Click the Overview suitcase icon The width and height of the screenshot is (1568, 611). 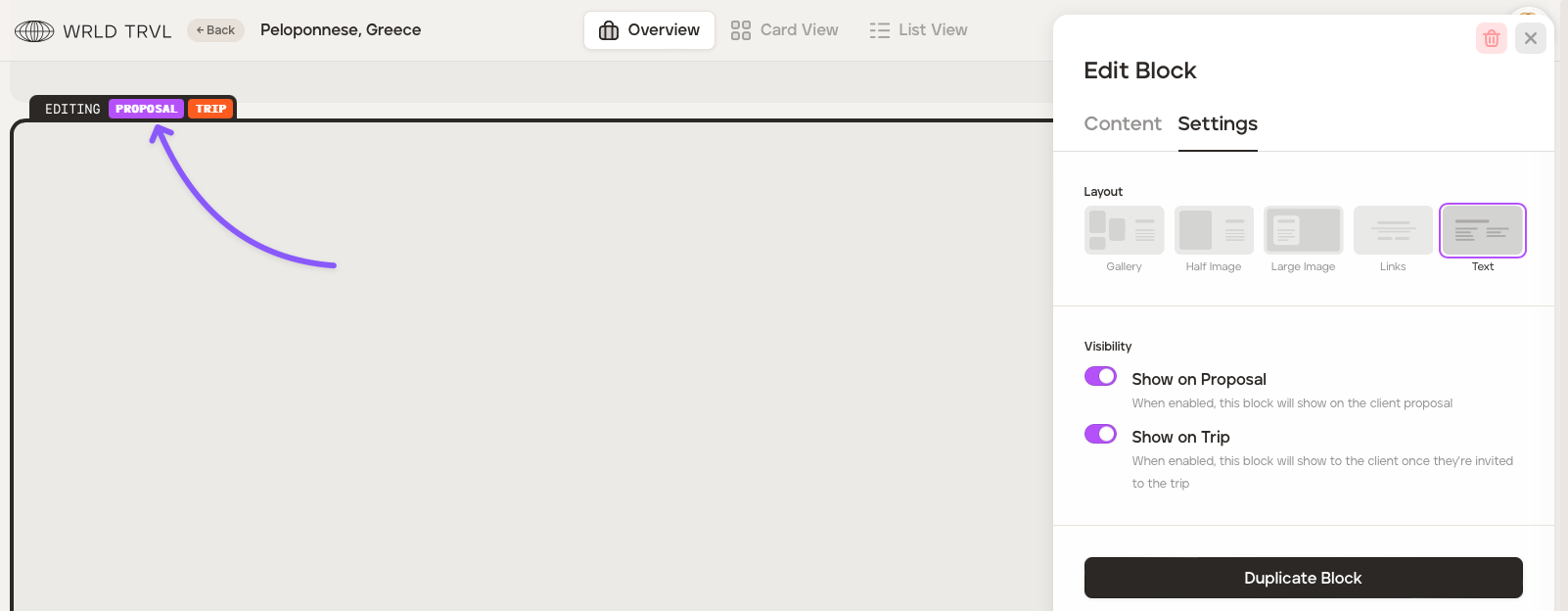(x=609, y=30)
